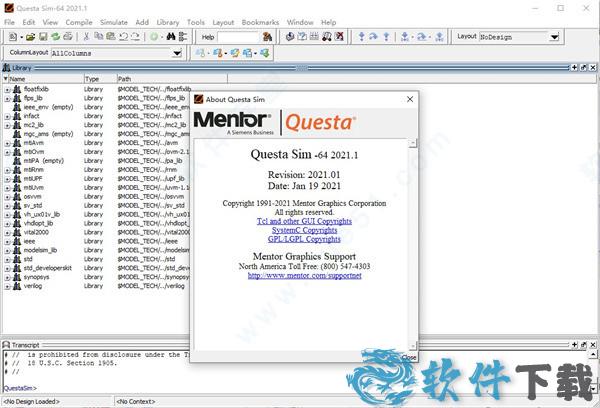Click the binoculars Find icon
The width and height of the screenshot is (600, 408).
[x=171, y=37]
